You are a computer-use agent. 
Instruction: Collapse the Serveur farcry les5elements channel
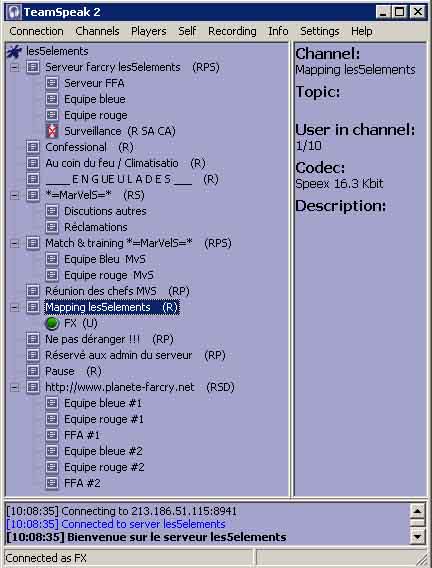(x=14, y=67)
